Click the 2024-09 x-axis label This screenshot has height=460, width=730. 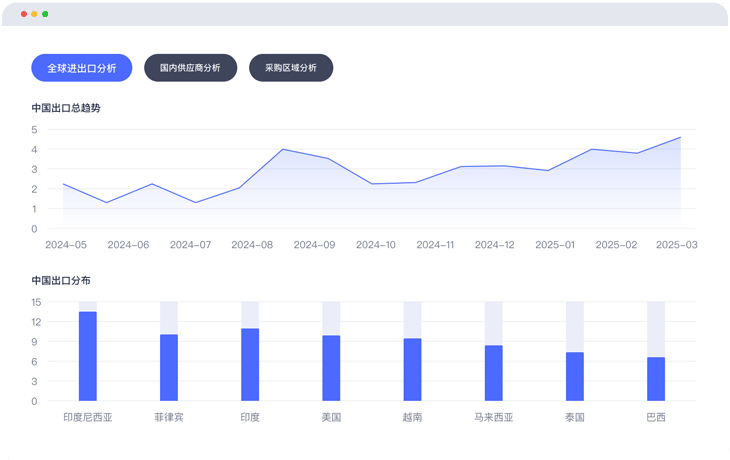click(313, 245)
